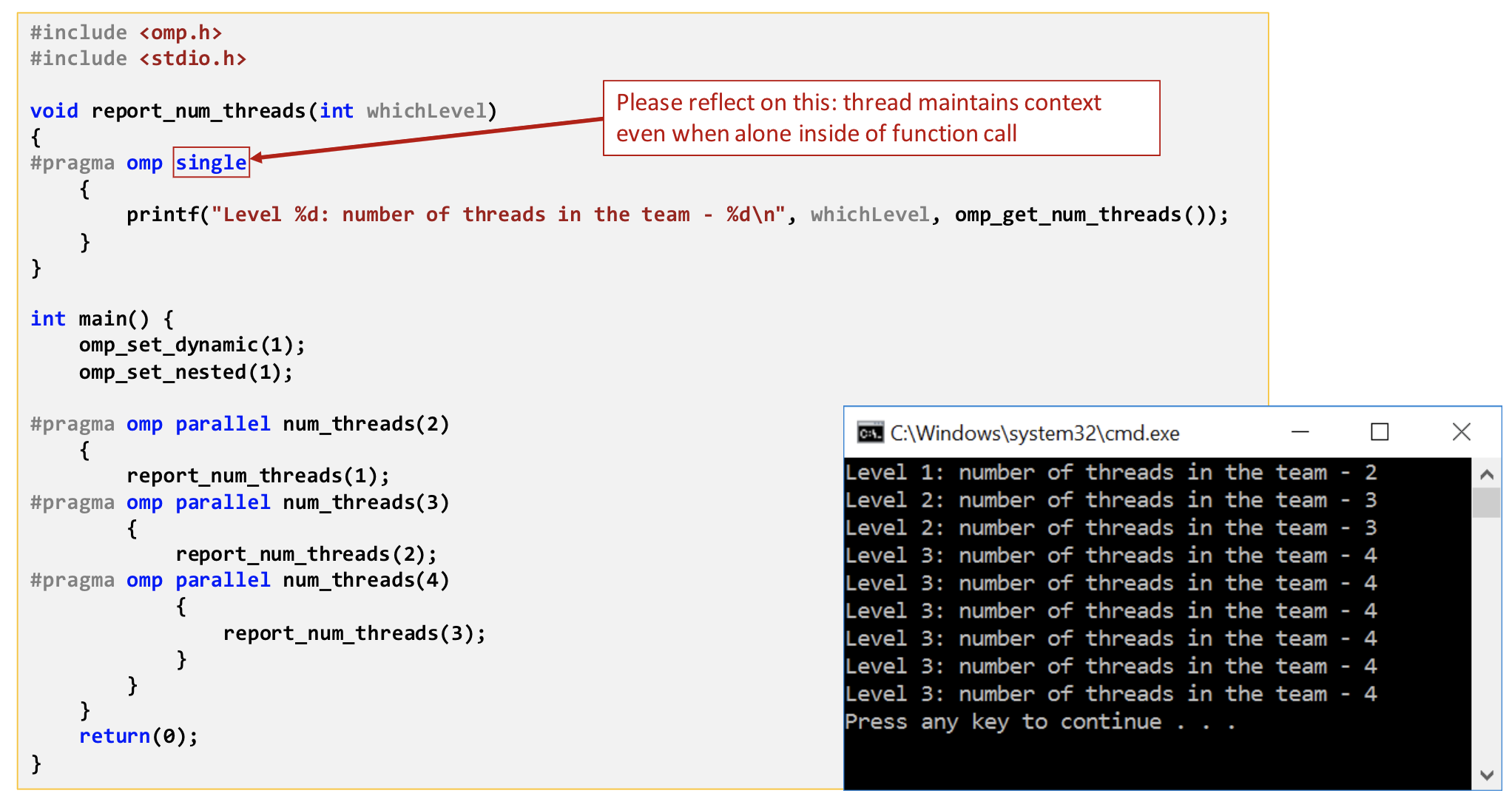
Task: Click the num_threads(2) parallel pragma
Action: pos(240,425)
